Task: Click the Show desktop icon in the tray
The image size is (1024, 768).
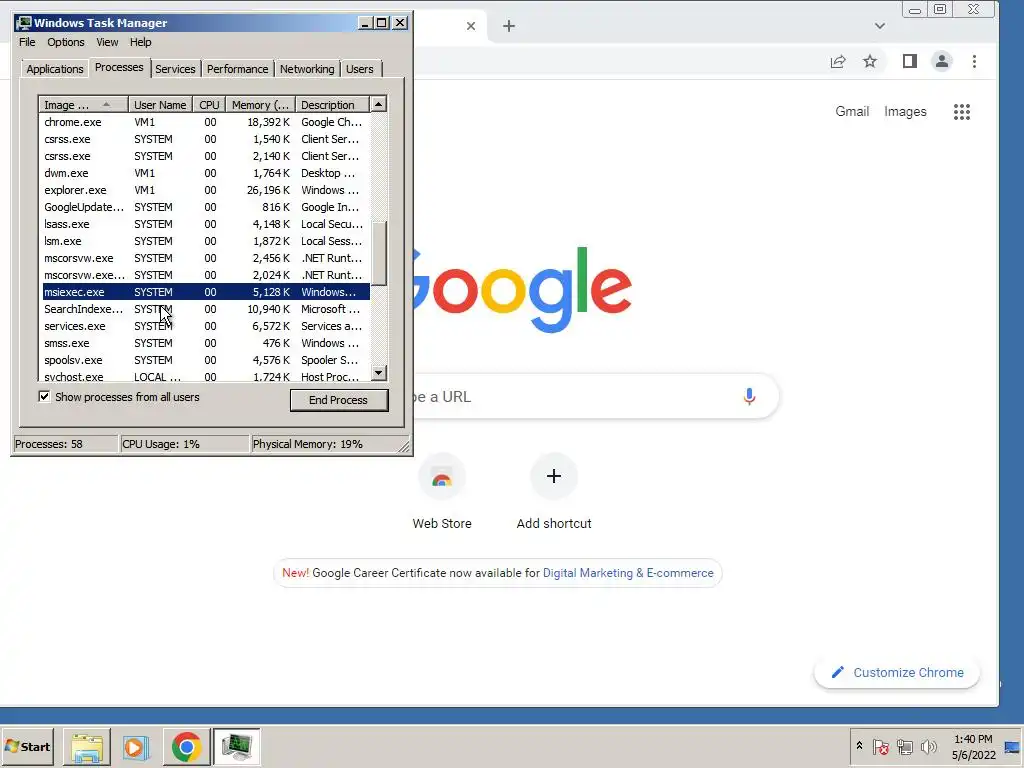Action: pyautogui.click(x=1013, y=746)
